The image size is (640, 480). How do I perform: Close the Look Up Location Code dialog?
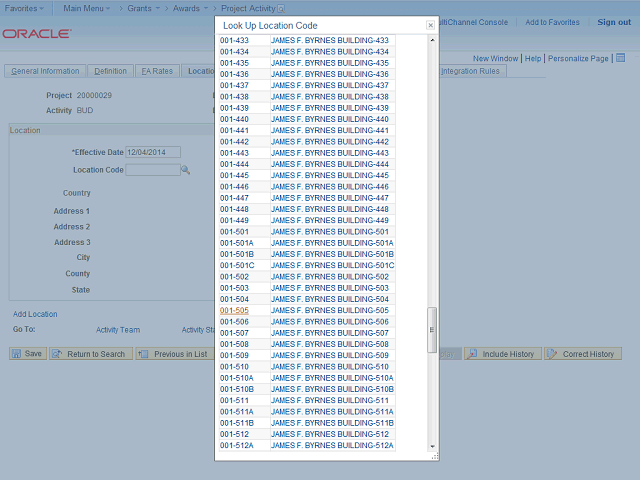point(430,25)
